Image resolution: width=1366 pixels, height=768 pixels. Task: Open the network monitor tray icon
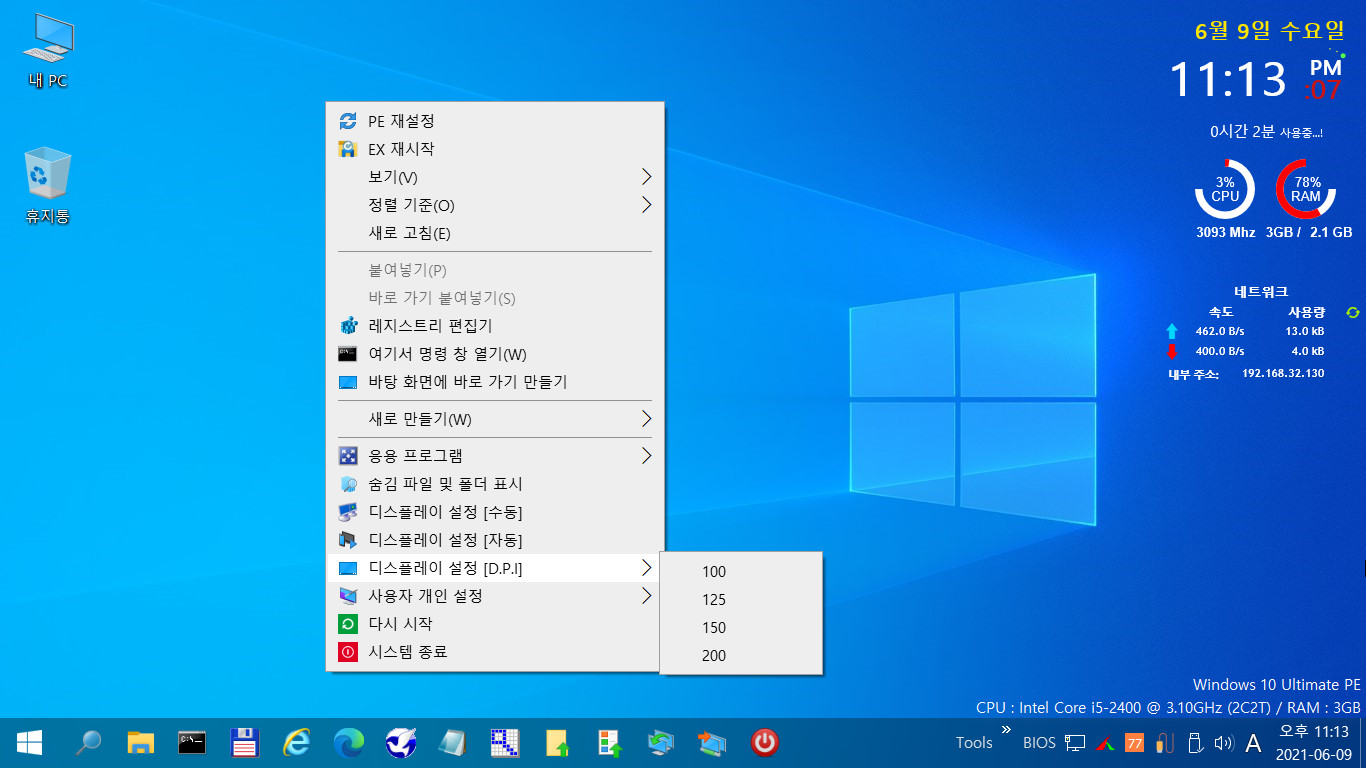(1075, 743)
